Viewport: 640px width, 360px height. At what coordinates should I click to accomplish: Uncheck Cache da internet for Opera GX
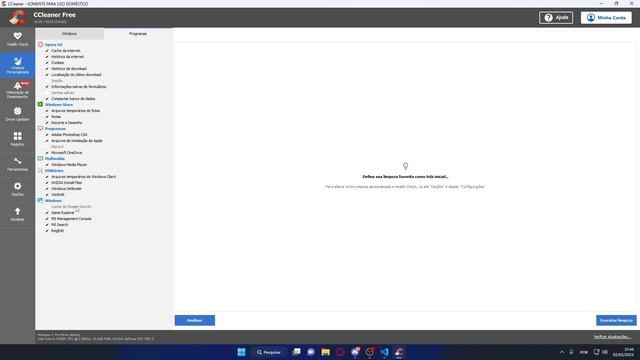(47, 51)
